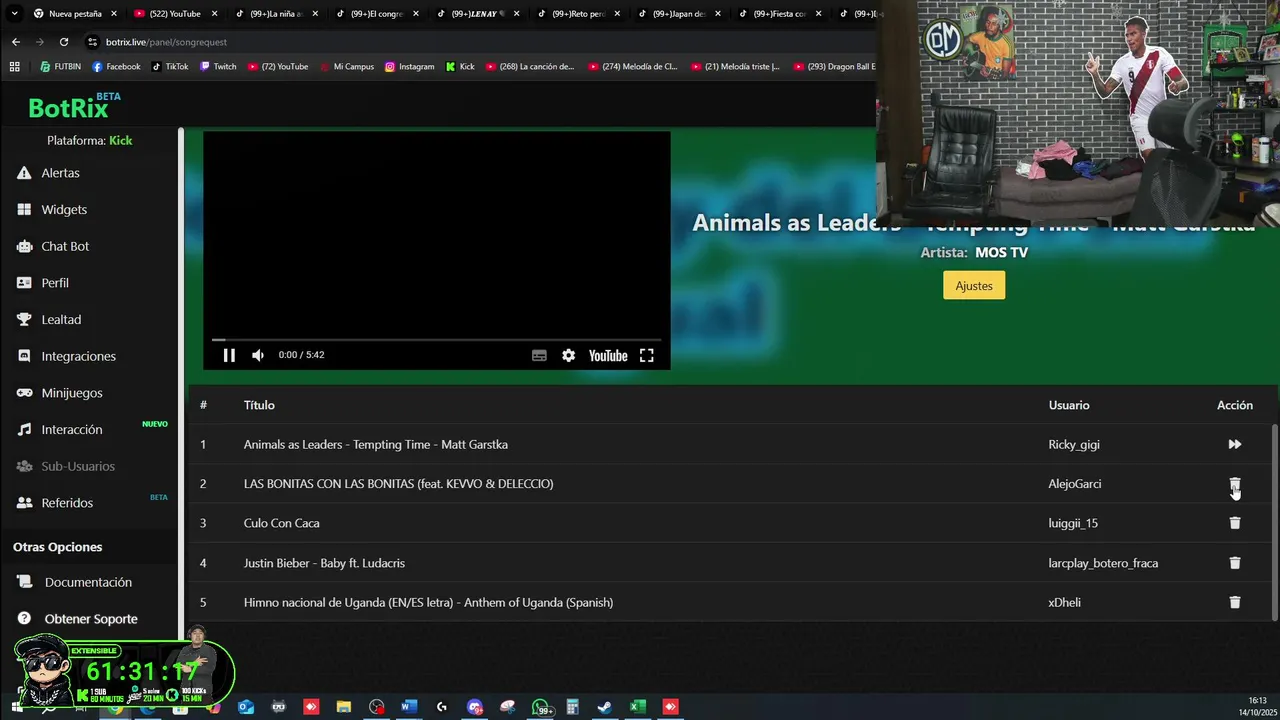Open Outlook from the taskbar
The height and width of the screenshot is (720, 1280).
(x=246, y=707)
